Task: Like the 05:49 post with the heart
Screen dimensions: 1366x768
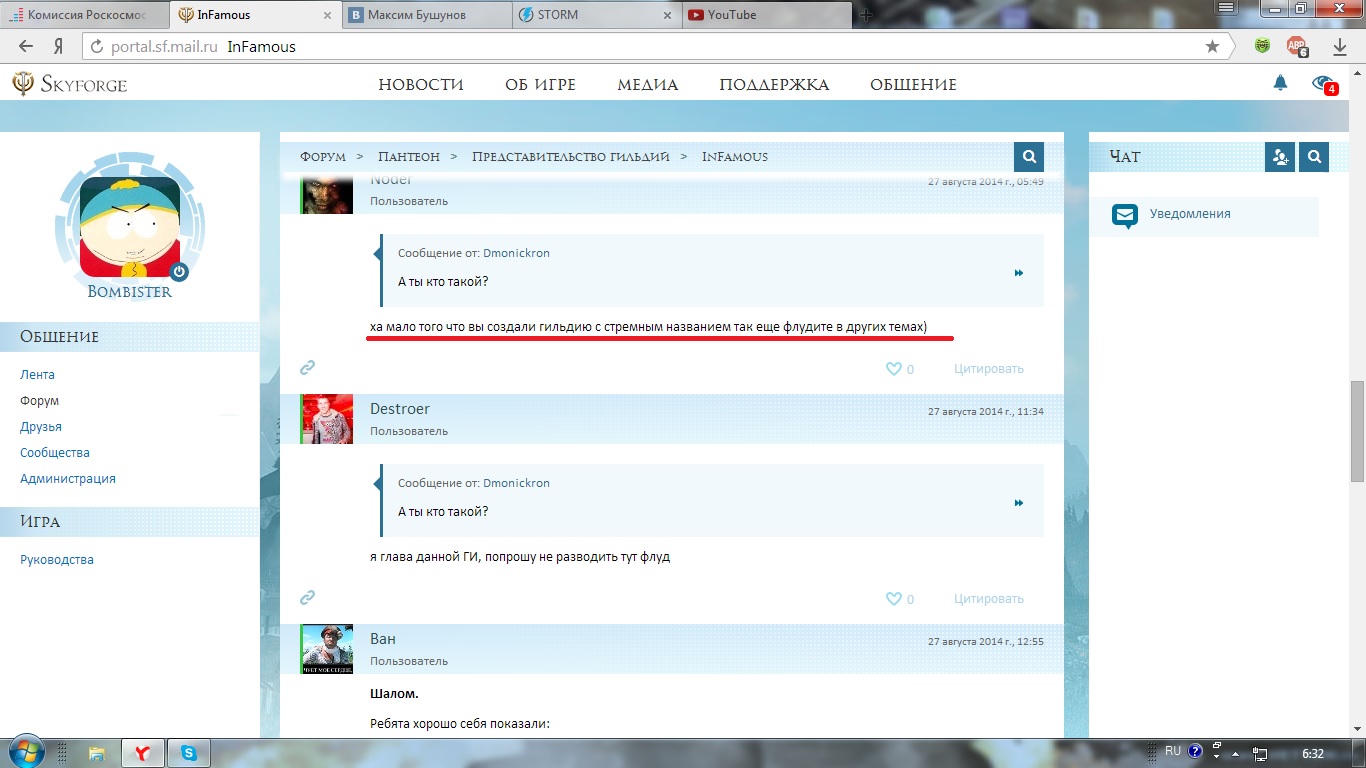Action: [894, 369]
